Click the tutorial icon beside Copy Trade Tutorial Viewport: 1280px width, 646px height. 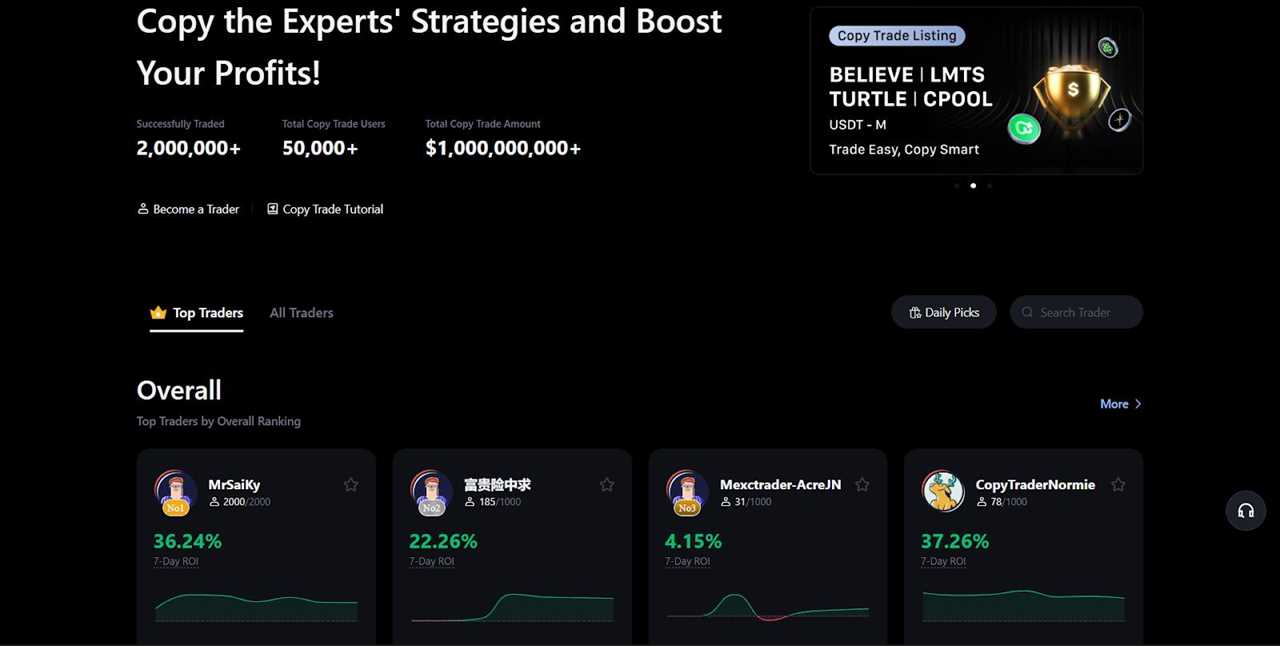272,208
